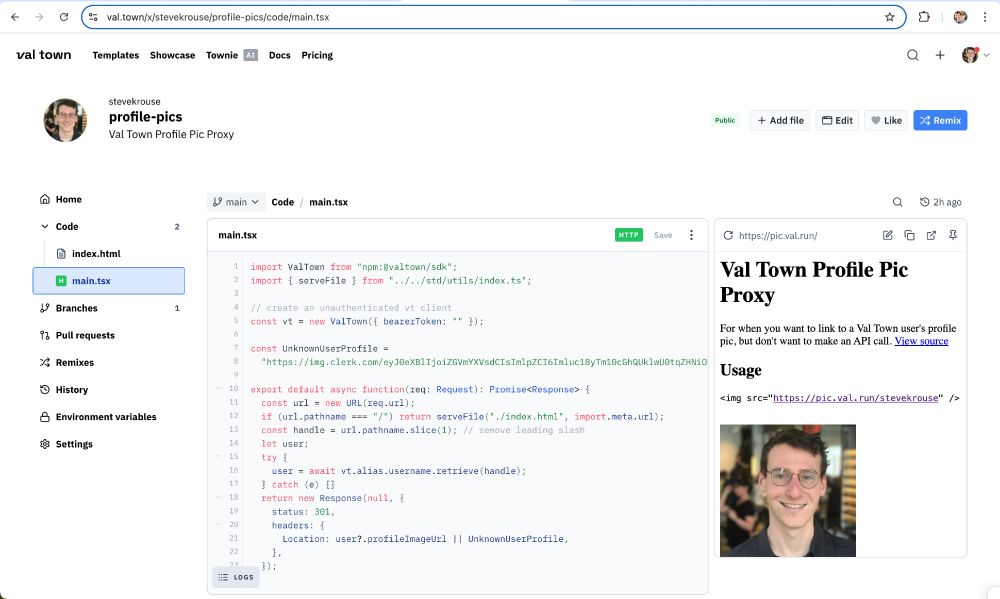Save the main.tsx file
The image size is (1000, 599).
[x=663, y=235]
